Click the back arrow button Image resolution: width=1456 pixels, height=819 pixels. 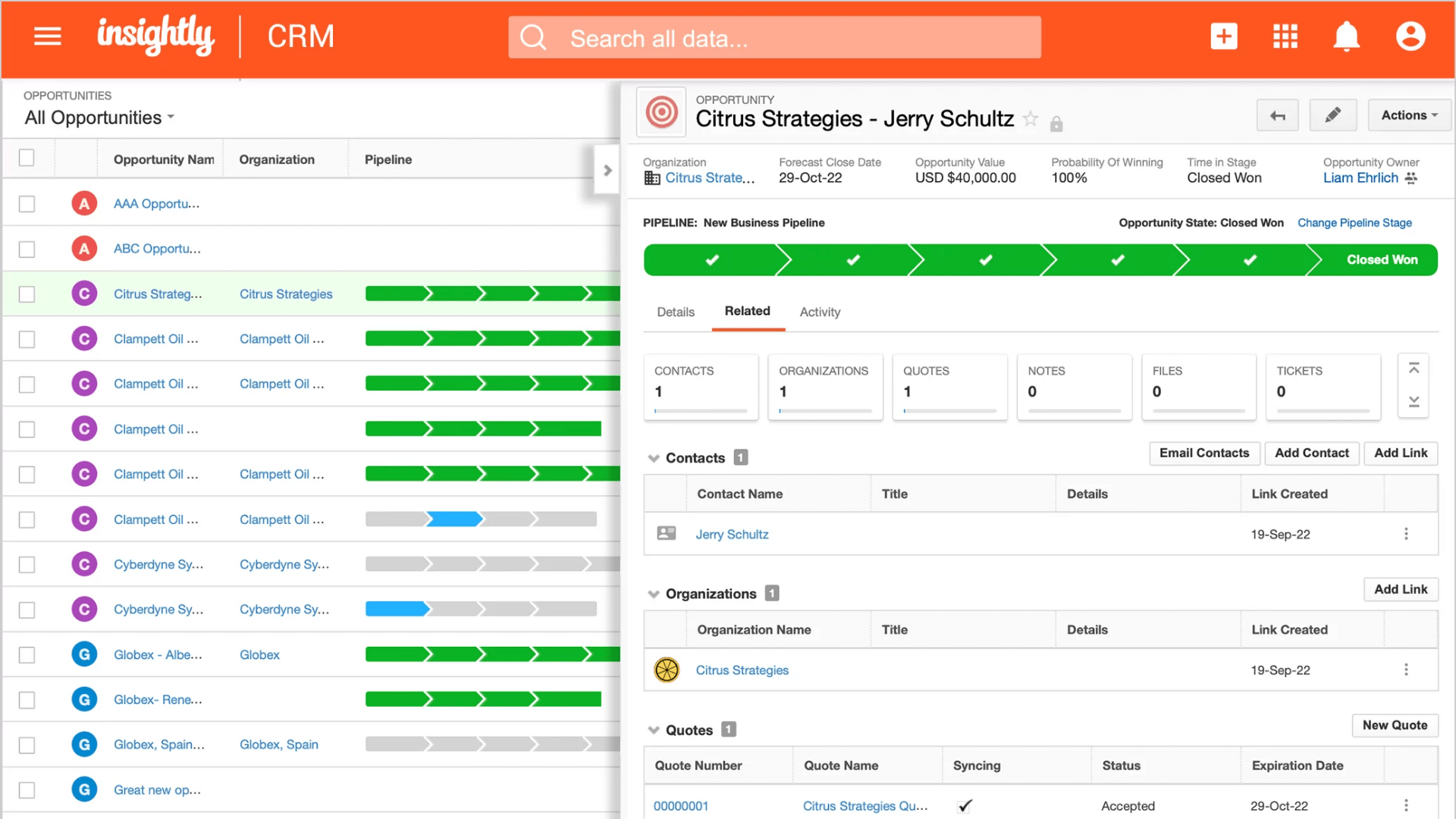click(1278, 115)
